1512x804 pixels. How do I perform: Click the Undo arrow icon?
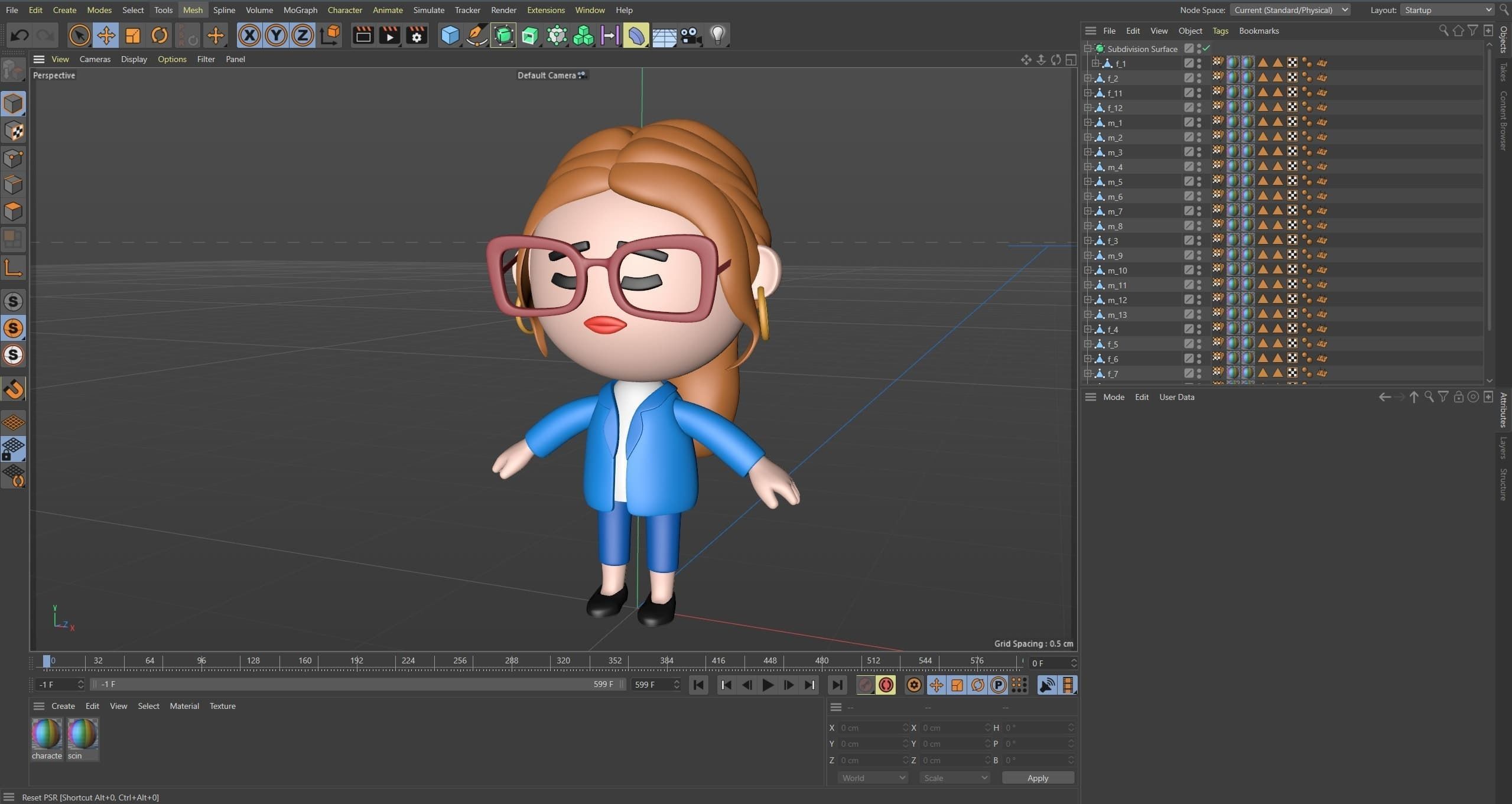pos(19,35)
